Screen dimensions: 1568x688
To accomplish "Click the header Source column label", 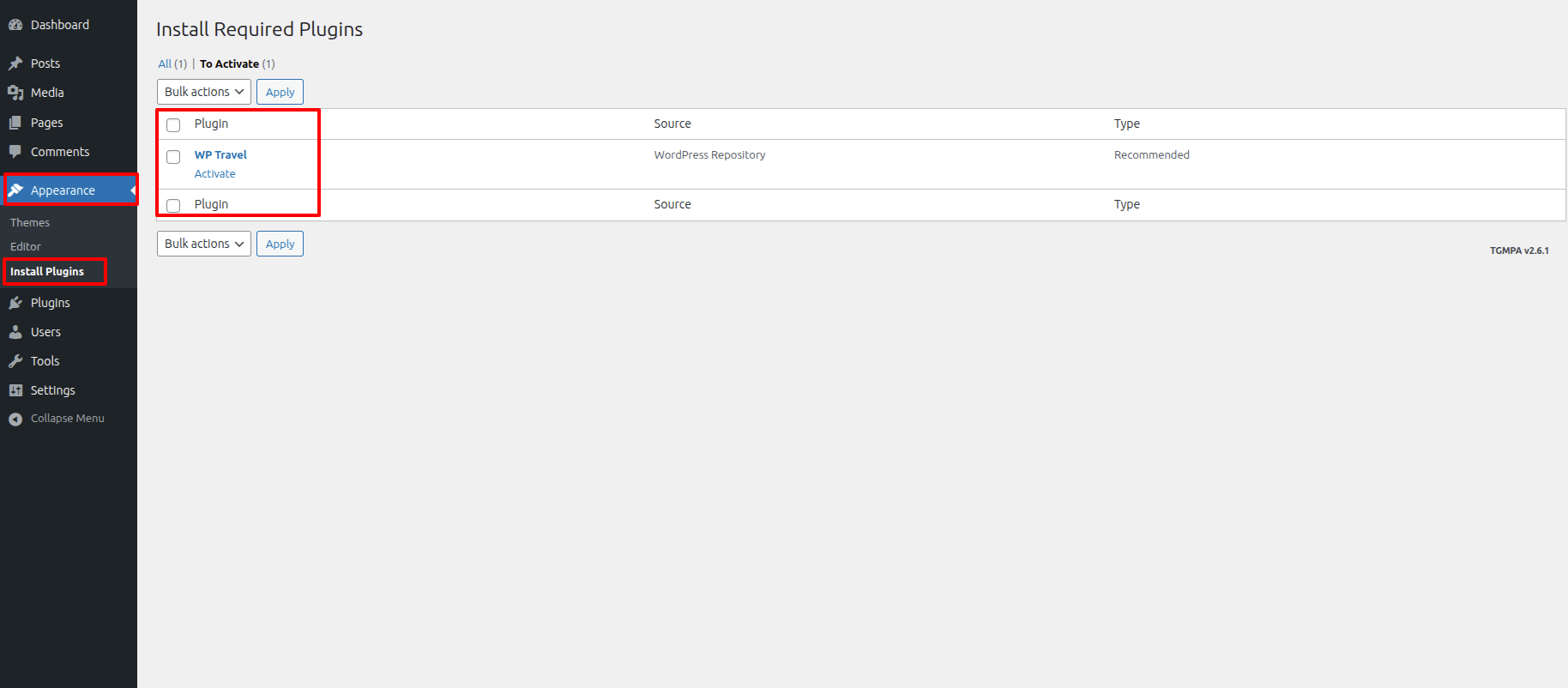I will (x=672, y=124).
